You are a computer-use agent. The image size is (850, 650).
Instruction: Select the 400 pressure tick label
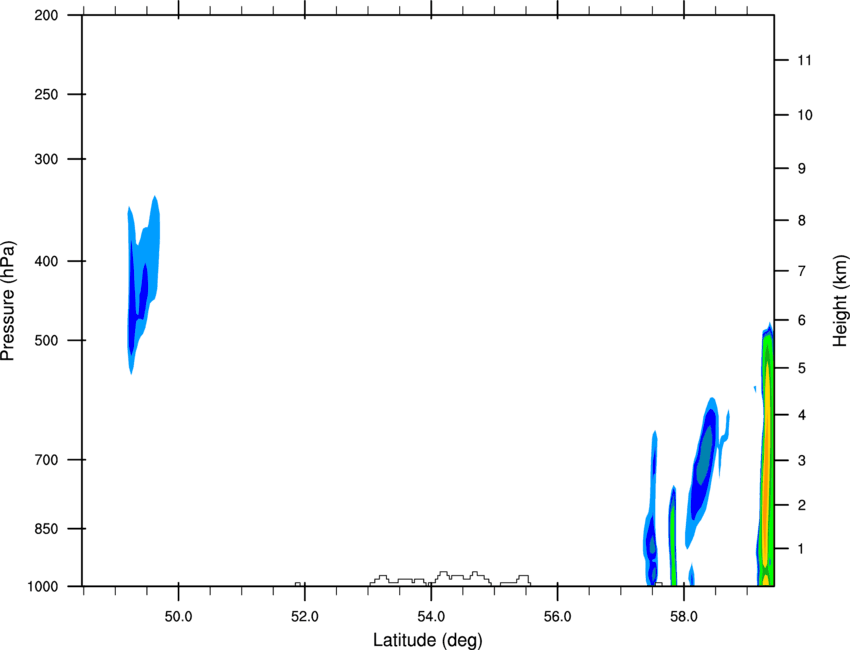tap(46, 261)
